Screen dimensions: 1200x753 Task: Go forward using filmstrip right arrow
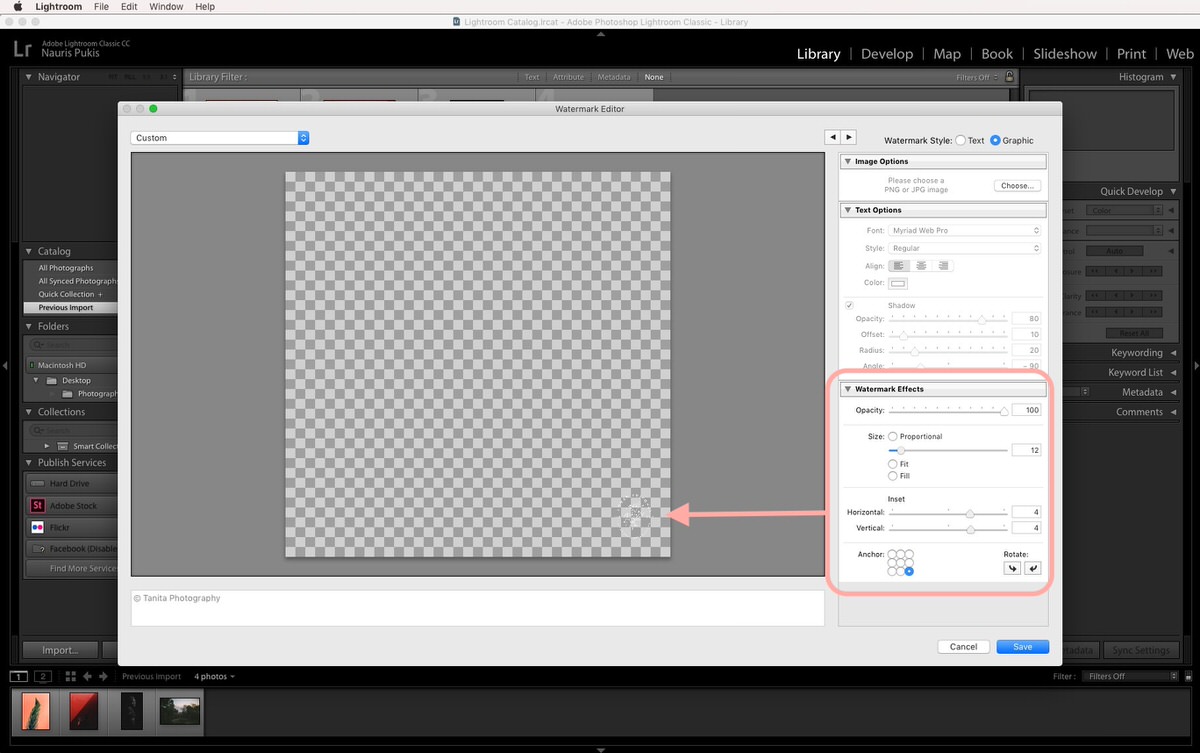click(102, 676)
